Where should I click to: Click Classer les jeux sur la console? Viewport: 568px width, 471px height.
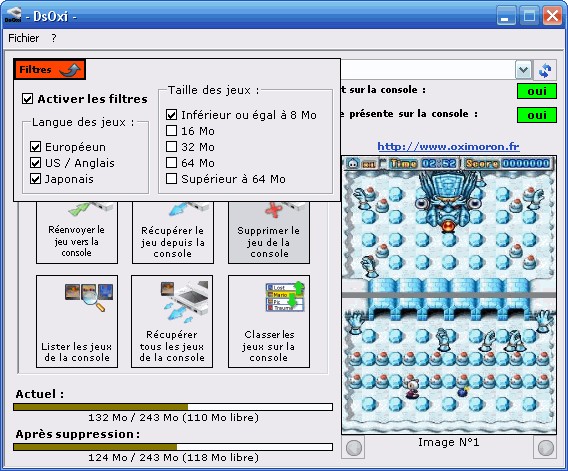269,321
